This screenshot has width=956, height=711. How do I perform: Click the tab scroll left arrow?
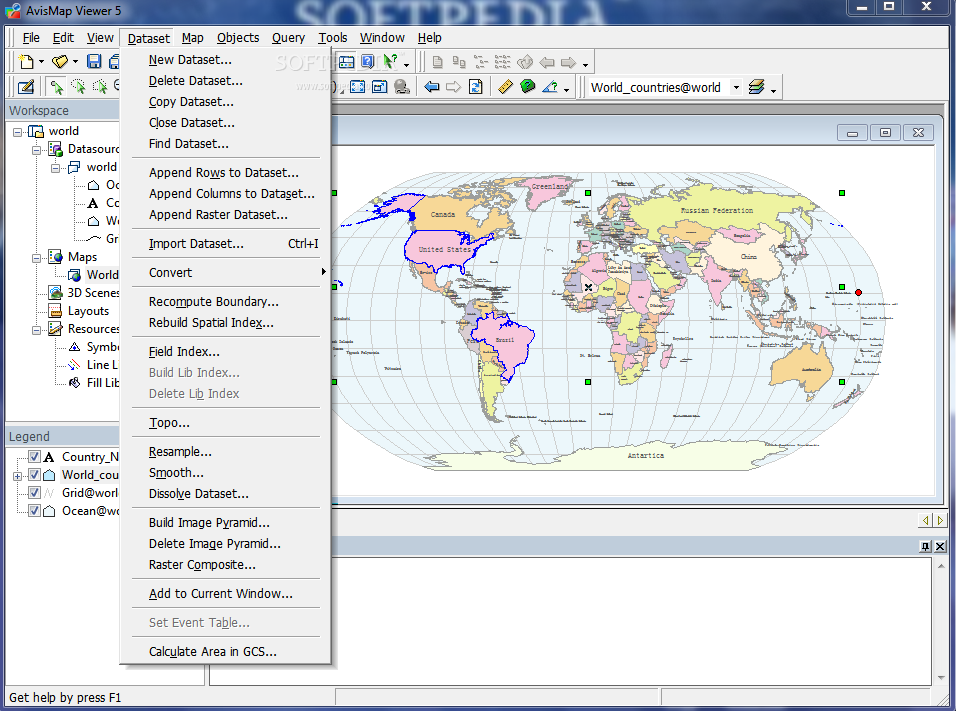point(926,520)
